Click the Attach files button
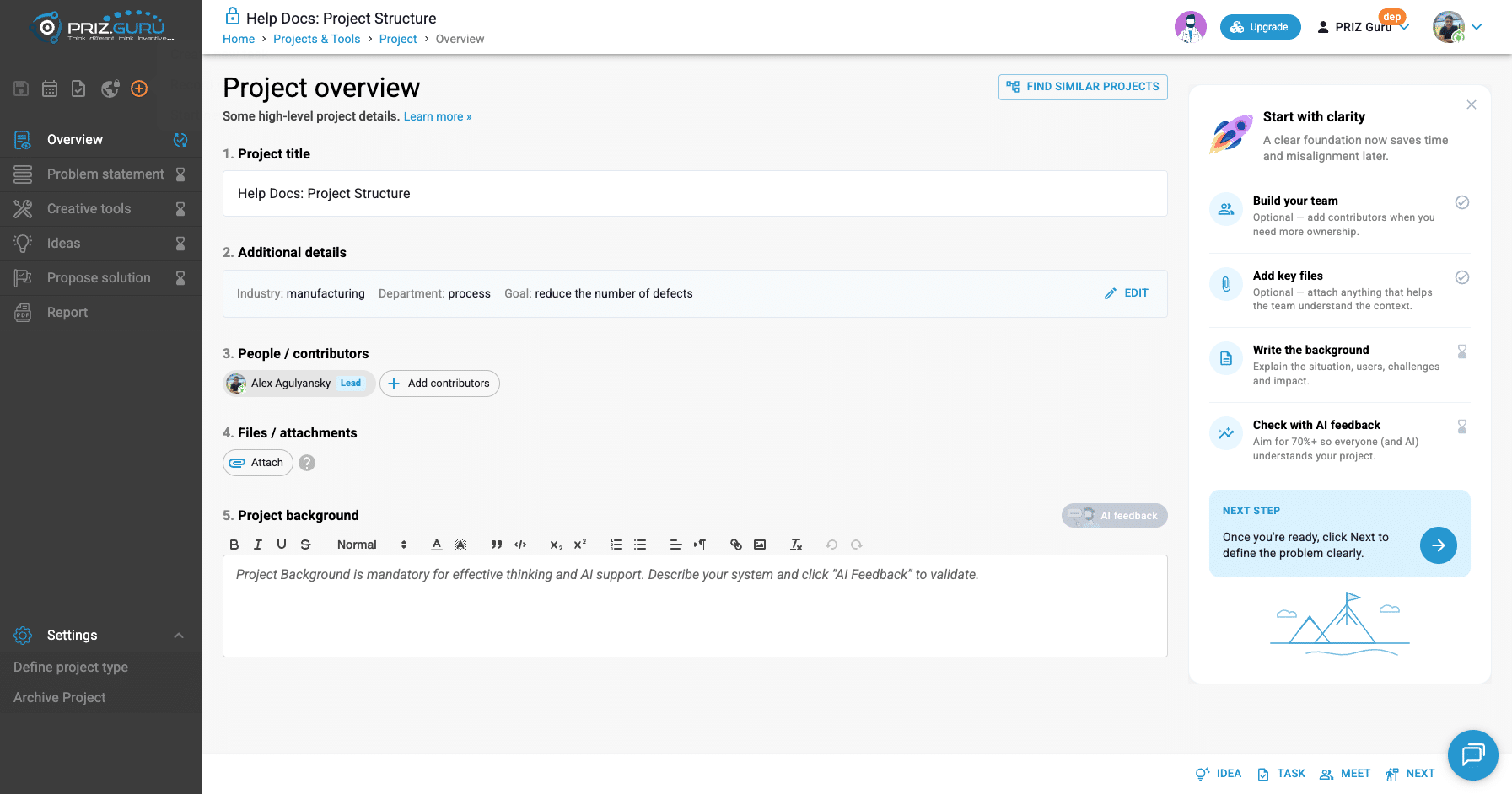Screen dimensions: 1512x794 [258, 463]
